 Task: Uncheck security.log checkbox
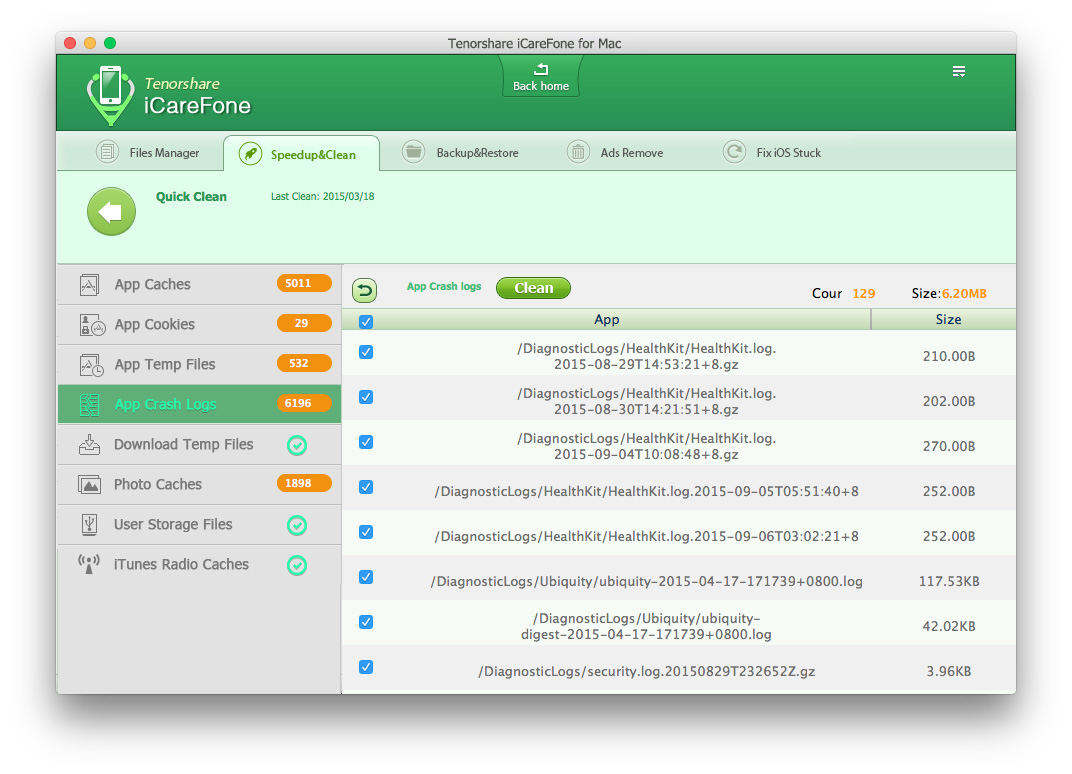366,667
